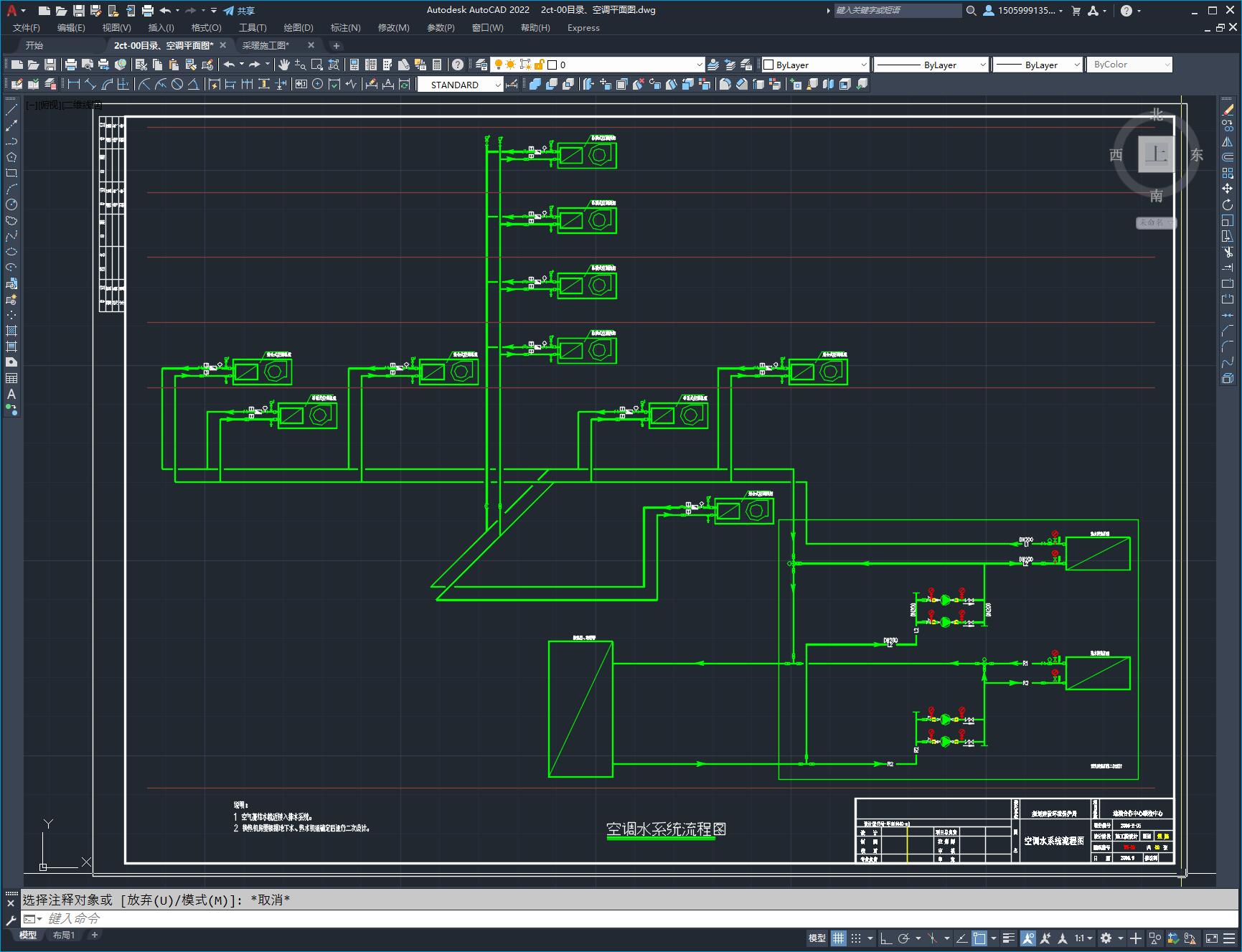Image resolution: width=1242 pixels, height=952 pixels.
Task: Click the search magnifier icon in title bar
Action: pyautogui.click(x=971, y=11)
